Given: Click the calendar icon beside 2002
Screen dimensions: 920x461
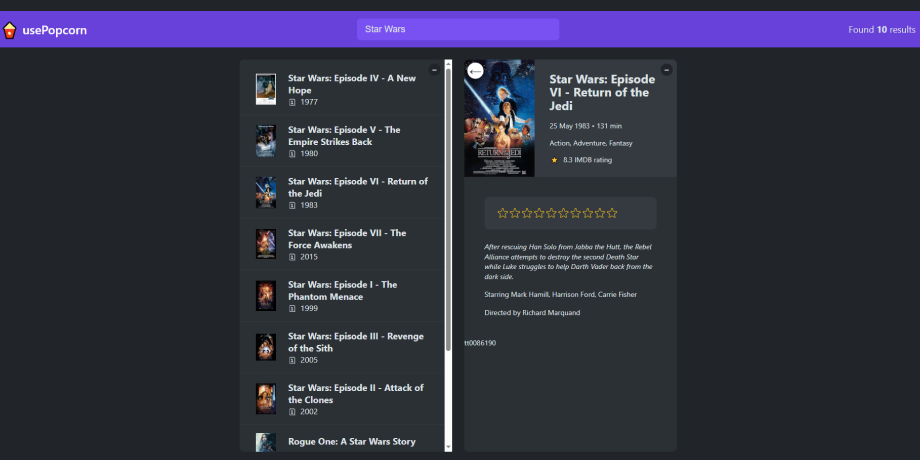Looking at the screenshot, I should click(x=292, y=412).
